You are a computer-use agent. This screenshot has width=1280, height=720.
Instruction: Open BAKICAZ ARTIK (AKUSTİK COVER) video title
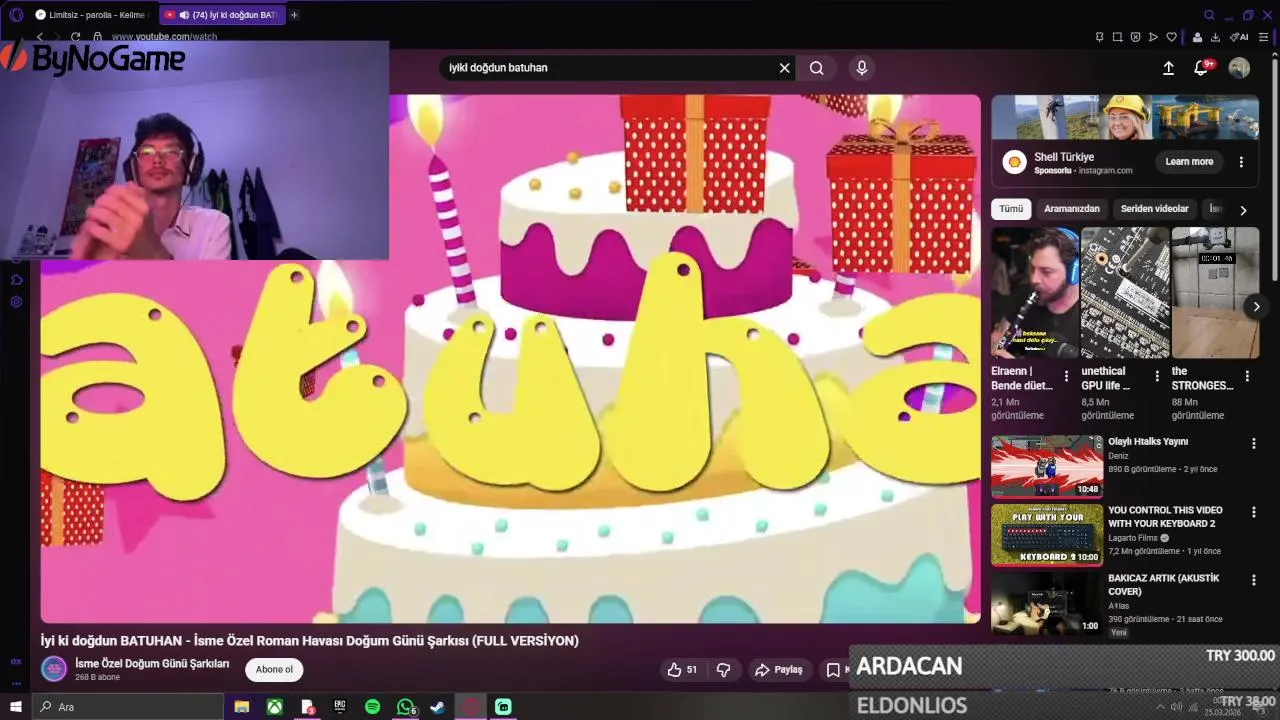tap(1163, 585)
